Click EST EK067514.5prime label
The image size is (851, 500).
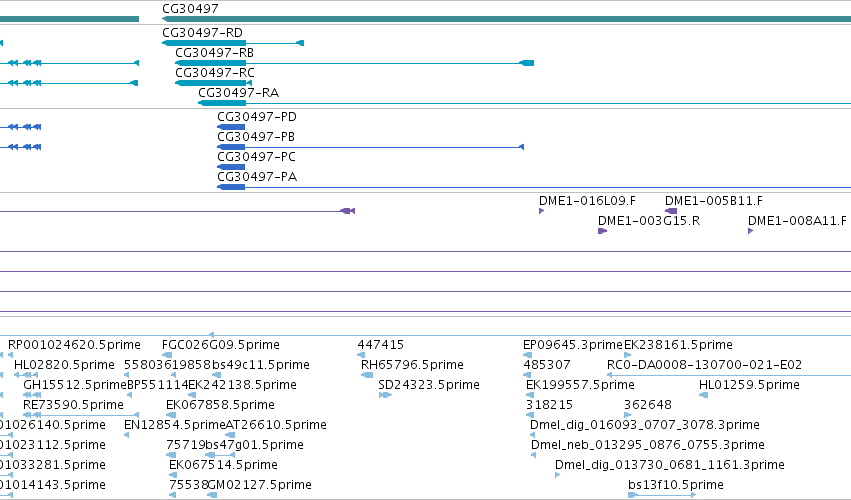point(223,465)
